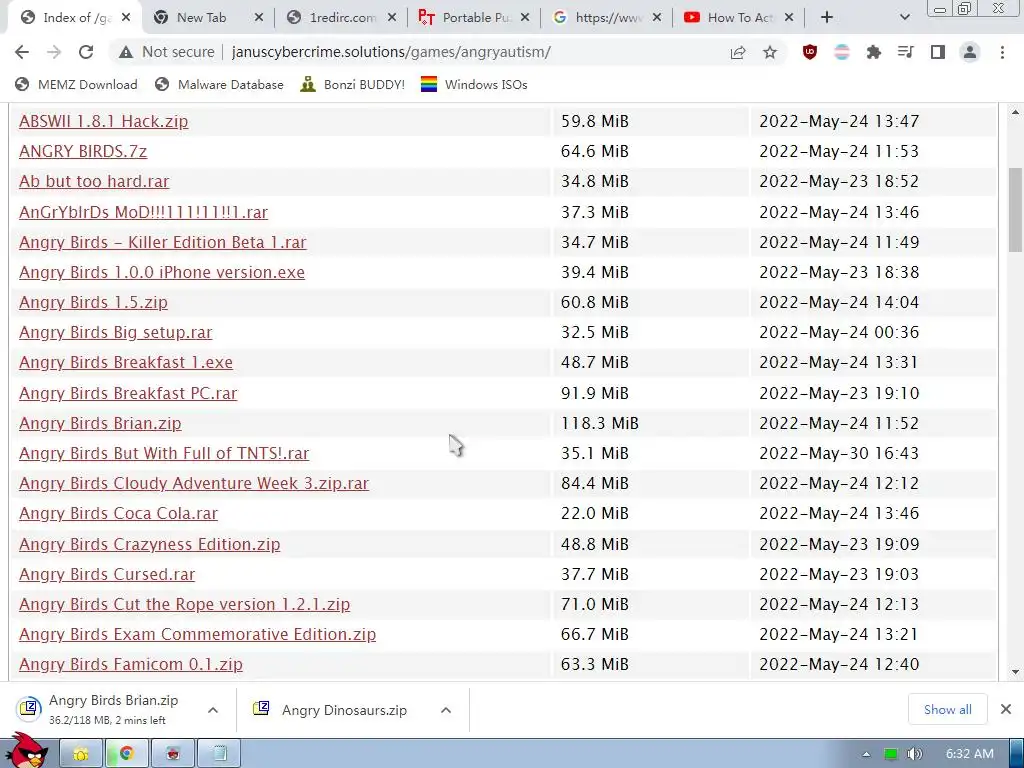Open a new tab with plus button

pos(827,18)
